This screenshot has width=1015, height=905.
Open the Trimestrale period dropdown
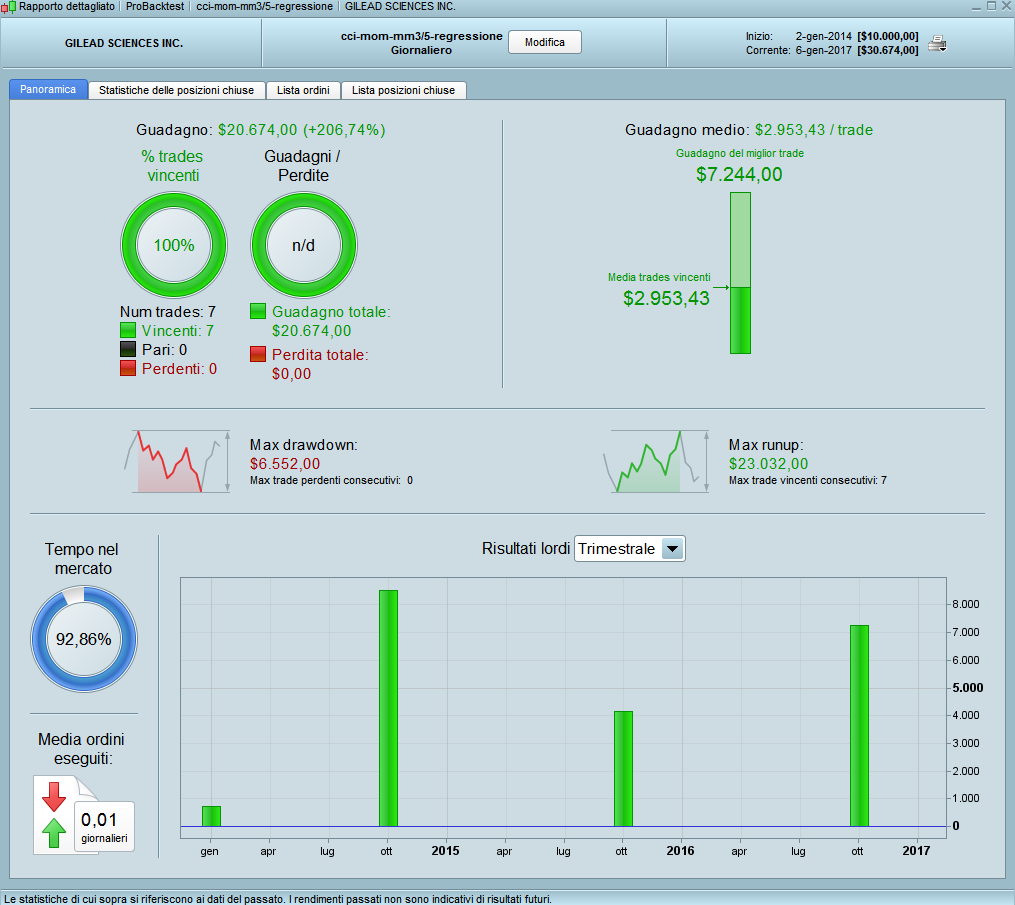click(x=629, y=549)
